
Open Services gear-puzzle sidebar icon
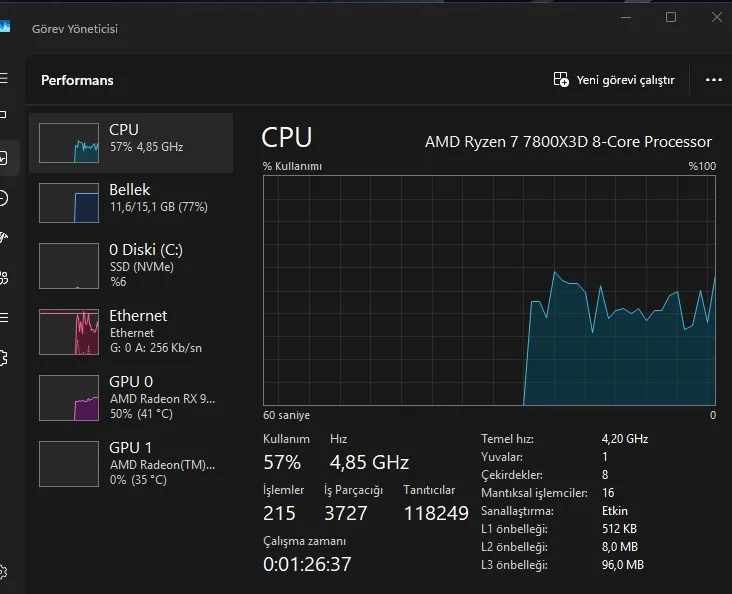4,357
